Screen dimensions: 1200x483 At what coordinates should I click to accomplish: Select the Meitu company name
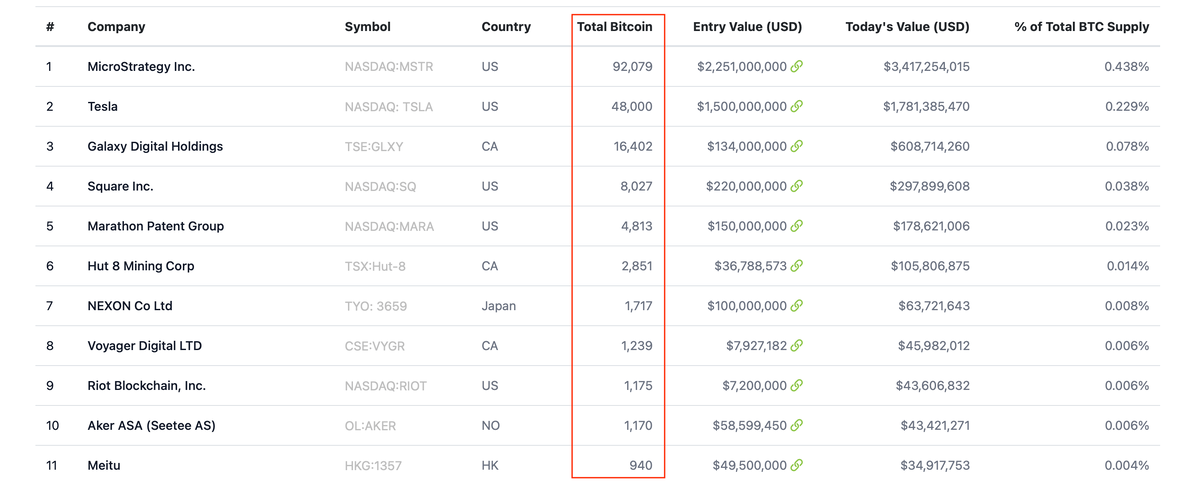(104, 466)
